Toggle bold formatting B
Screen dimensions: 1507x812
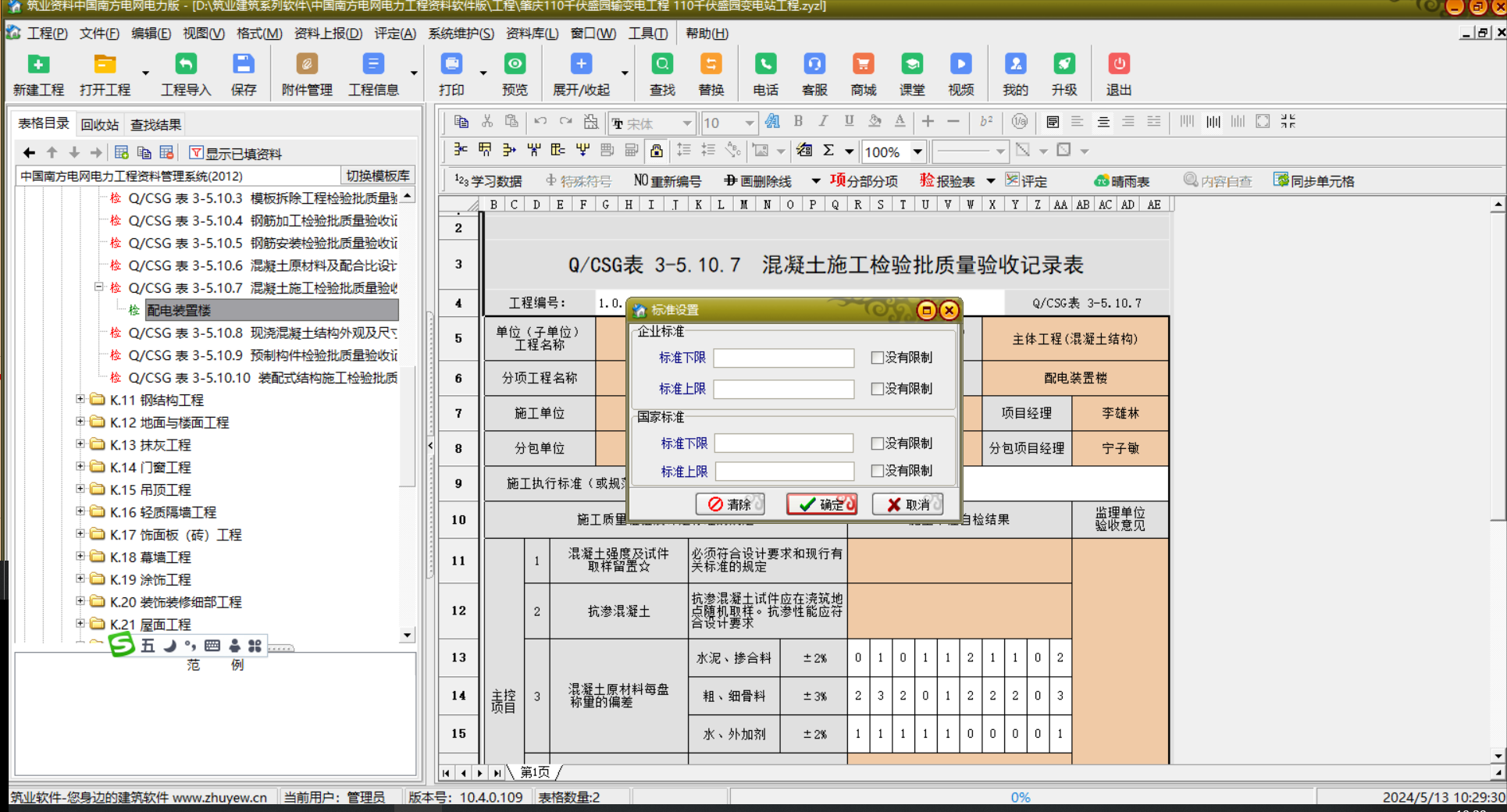pos(798,121)
